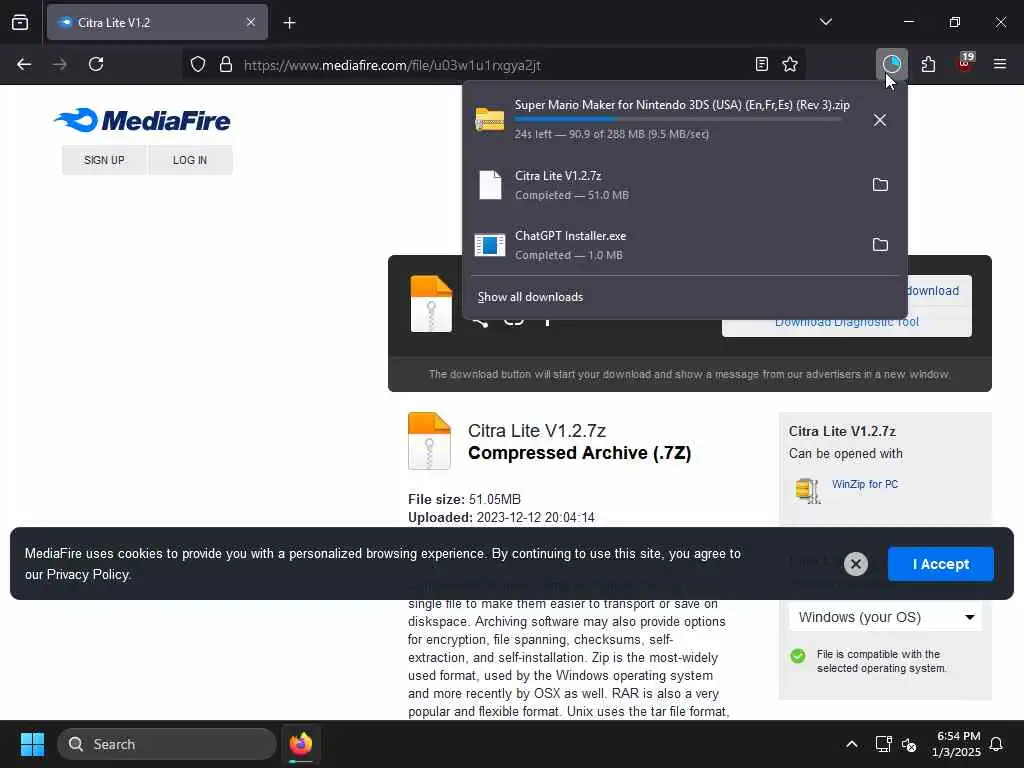This screenshot has height=768, width=1024.
Task: Click the LOG IN button
Action: click(190, 160)
